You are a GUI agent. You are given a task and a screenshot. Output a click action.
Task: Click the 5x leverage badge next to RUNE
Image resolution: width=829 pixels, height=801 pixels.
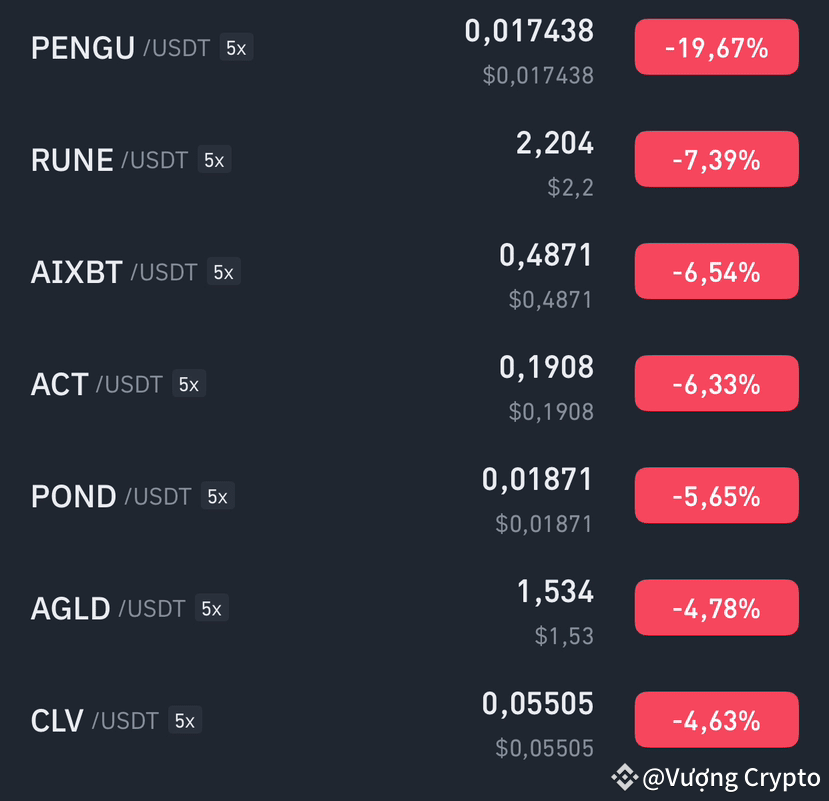pos(214,160)
